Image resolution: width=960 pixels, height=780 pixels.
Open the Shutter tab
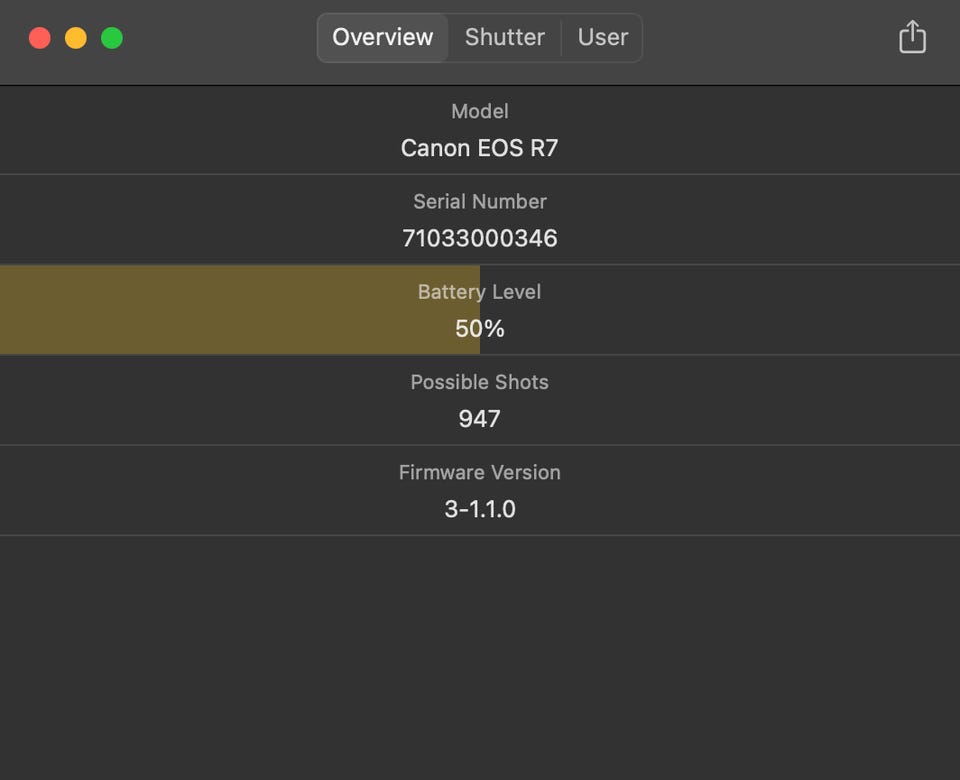click(504, 37)
